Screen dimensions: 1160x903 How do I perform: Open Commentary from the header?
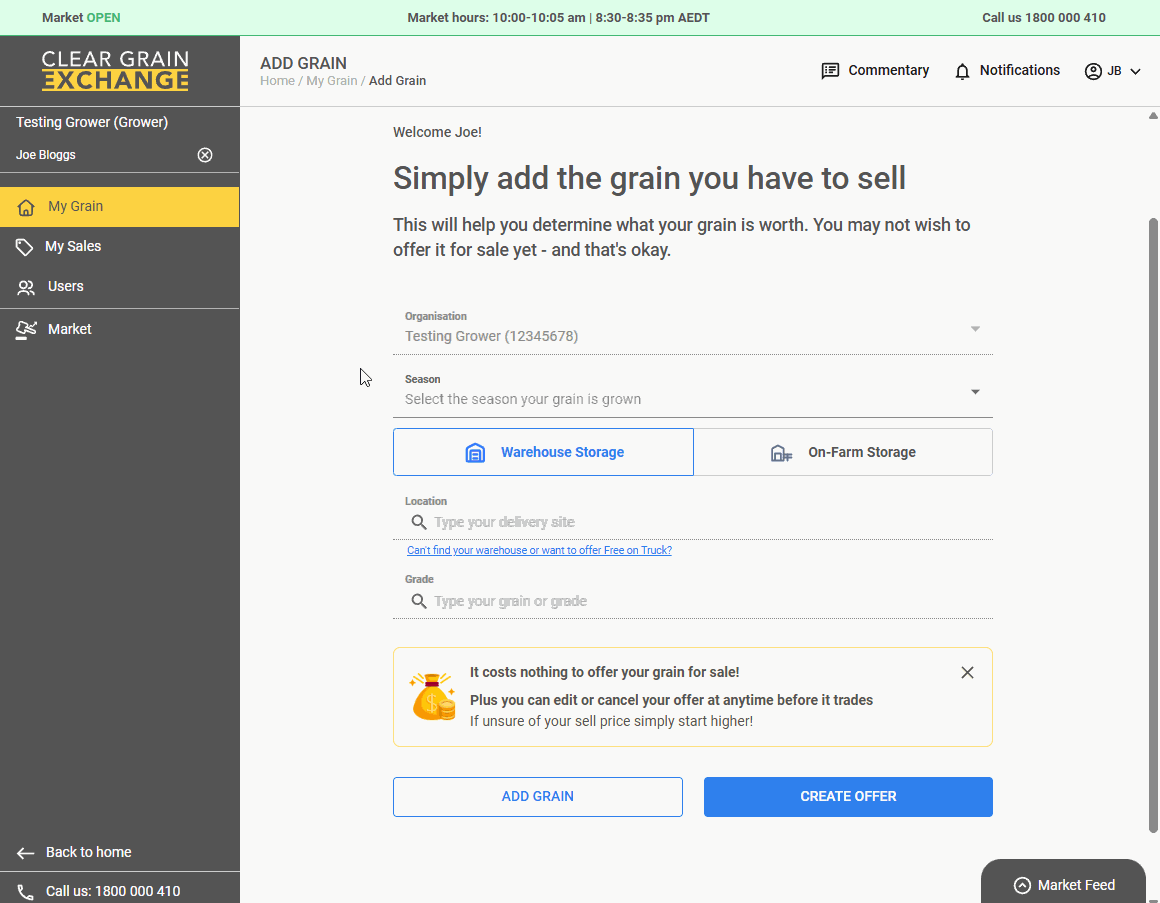(x=875, y=71)
